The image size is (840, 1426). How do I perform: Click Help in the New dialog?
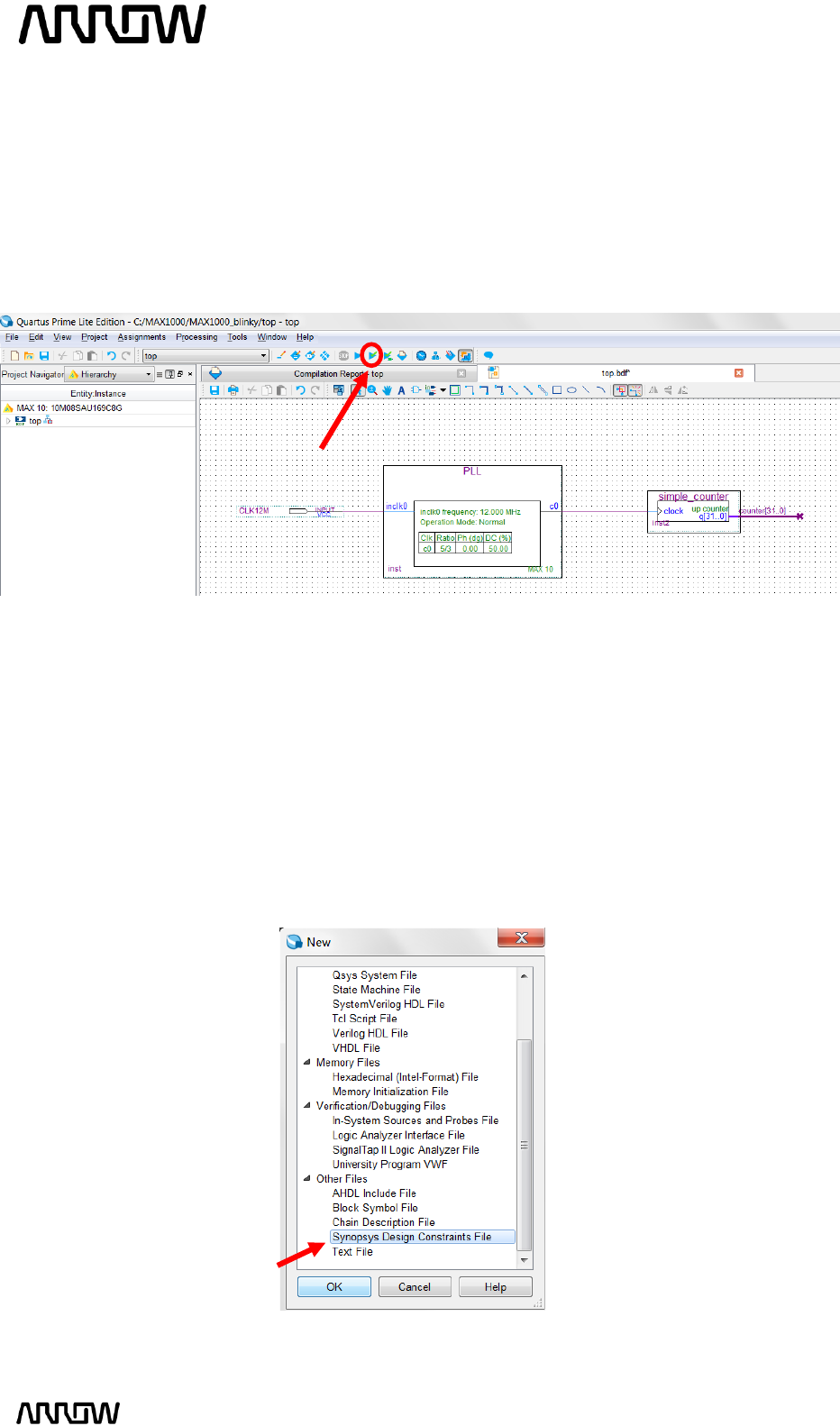coord(496,1287)
